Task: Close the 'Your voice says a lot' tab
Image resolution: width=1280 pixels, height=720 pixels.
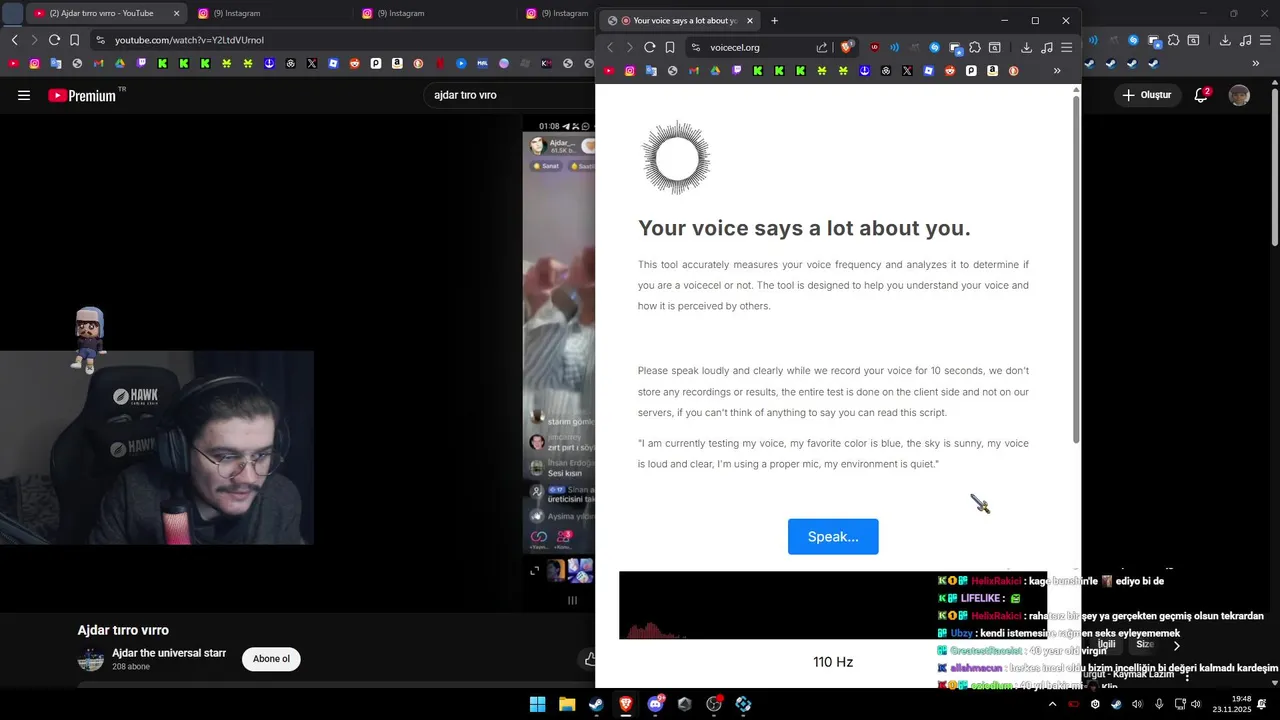Action: tap(750, 20)
